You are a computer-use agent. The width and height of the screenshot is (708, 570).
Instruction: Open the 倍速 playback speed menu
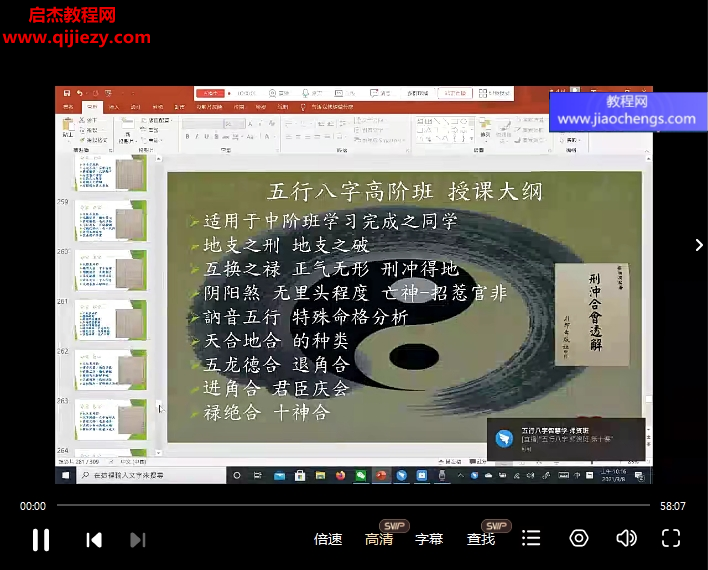pos(328,539)
